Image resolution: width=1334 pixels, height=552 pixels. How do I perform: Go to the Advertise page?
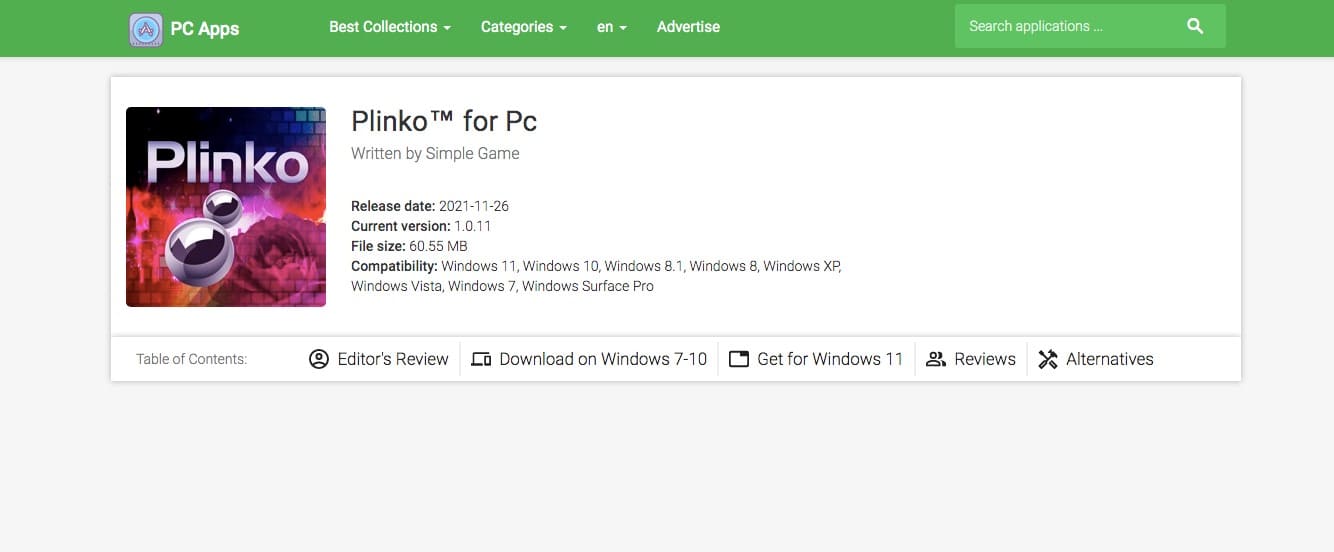coord(688,27)
